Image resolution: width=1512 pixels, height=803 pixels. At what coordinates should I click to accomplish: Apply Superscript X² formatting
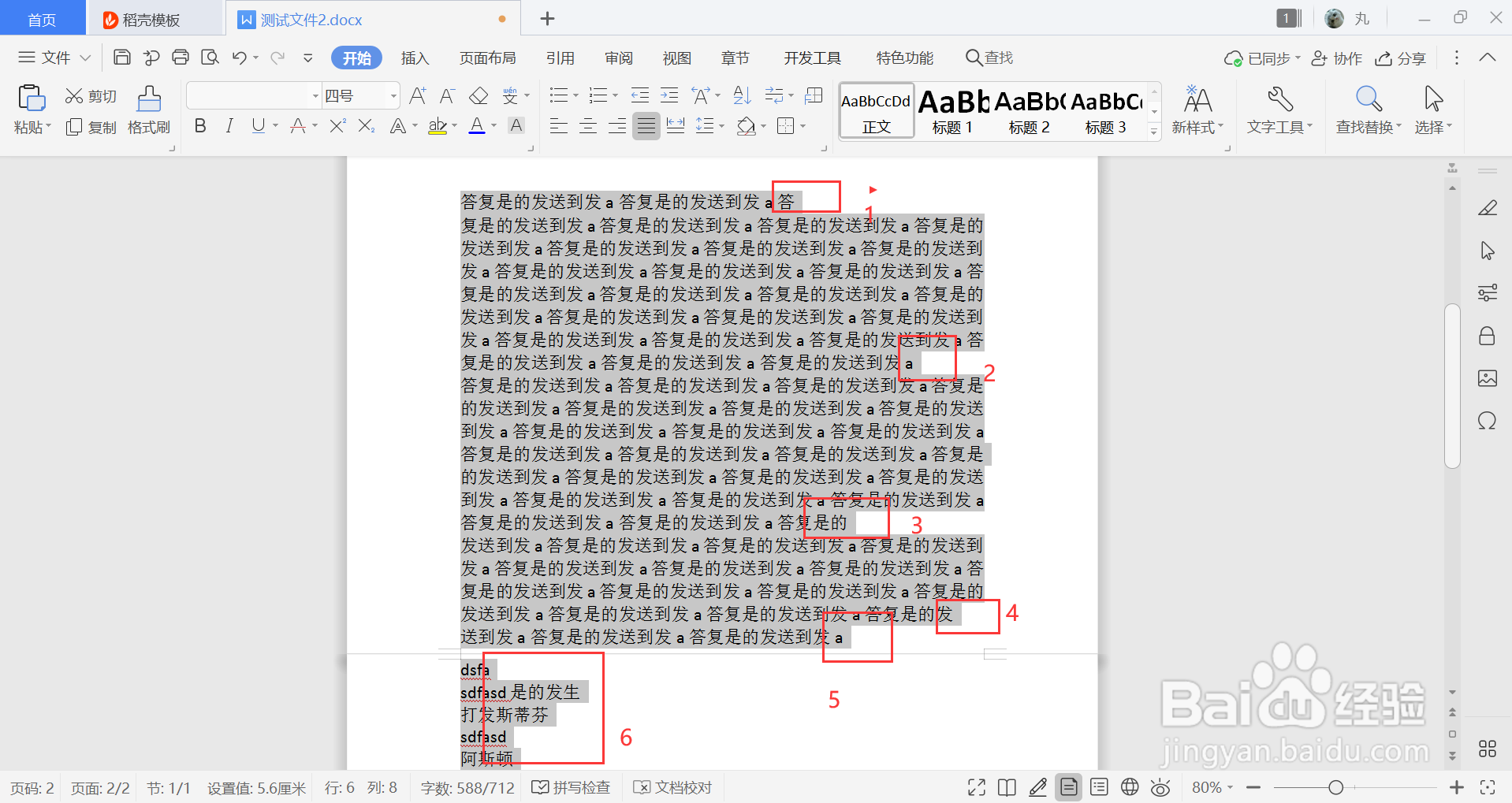[337, 125]
